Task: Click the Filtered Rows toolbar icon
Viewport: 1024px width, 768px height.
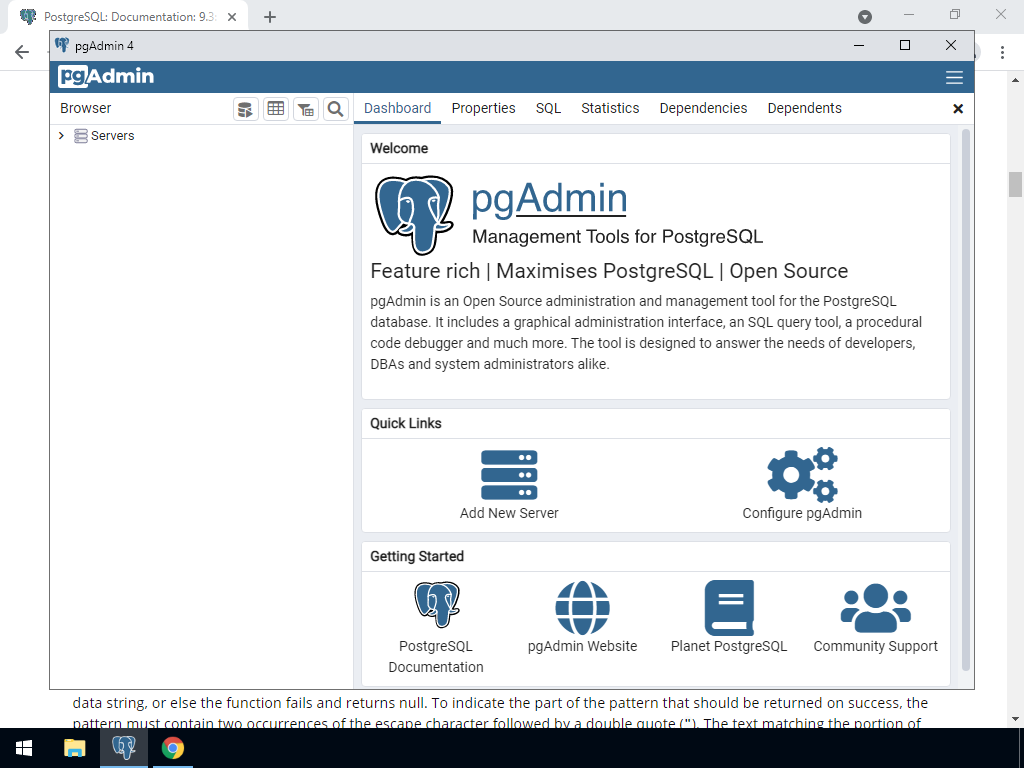Action: coord(306,109)
